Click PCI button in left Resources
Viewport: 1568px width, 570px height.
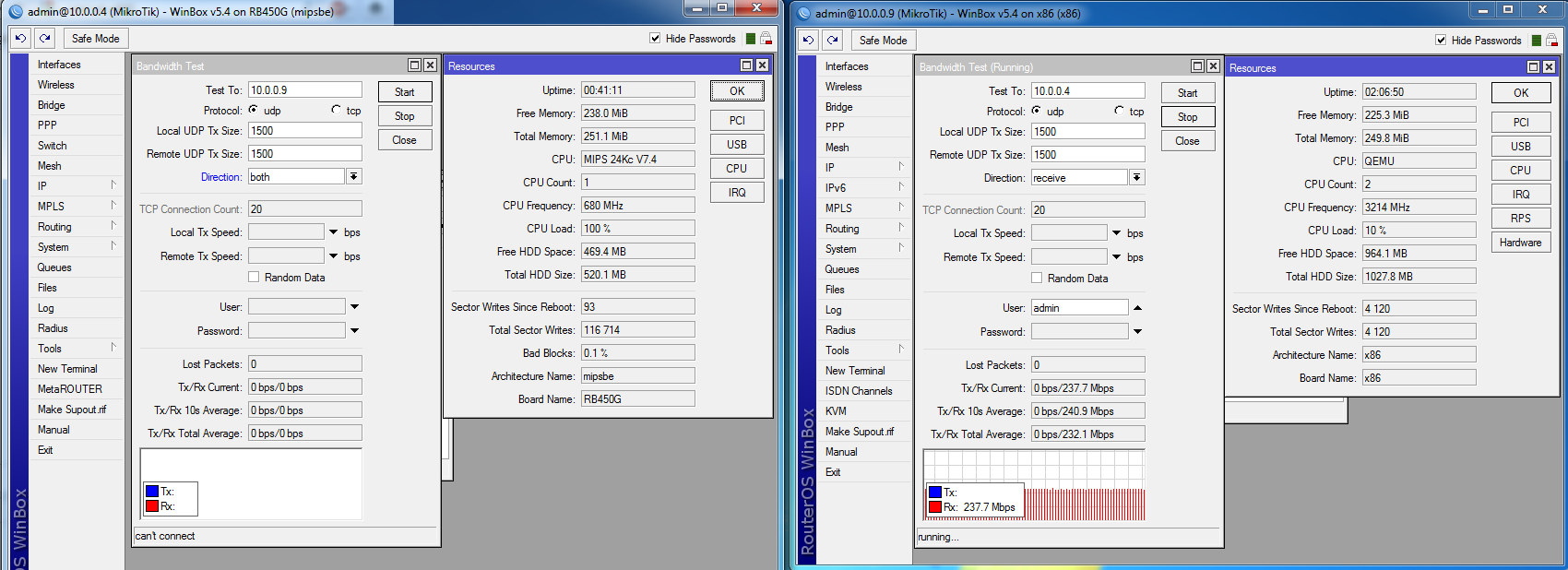click(737, 121)
